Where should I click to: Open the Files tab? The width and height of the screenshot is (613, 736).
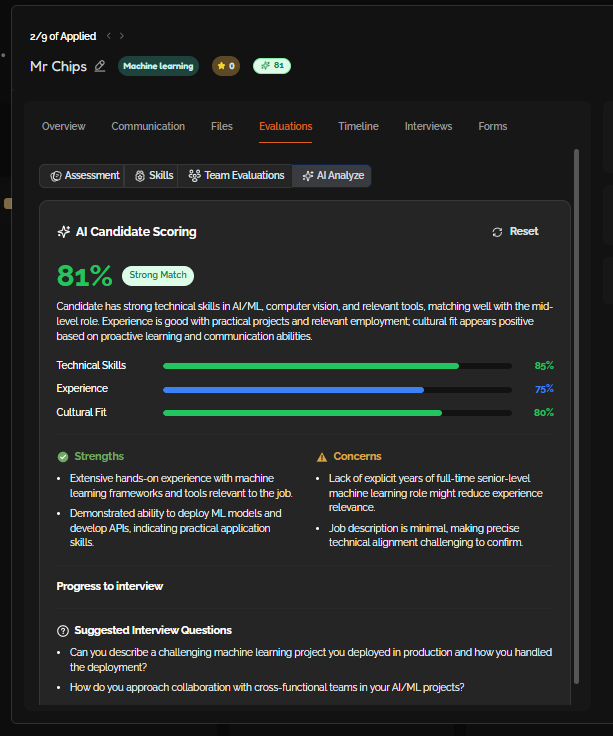pos(222,126)
